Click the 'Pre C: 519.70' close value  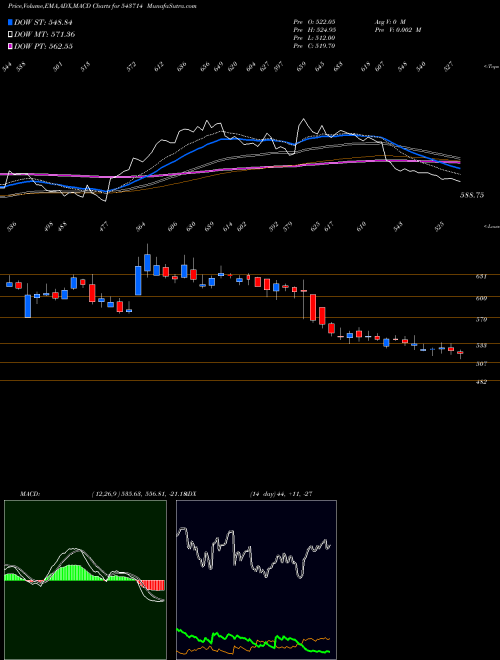pyautogui.click(x=314, y=46)
